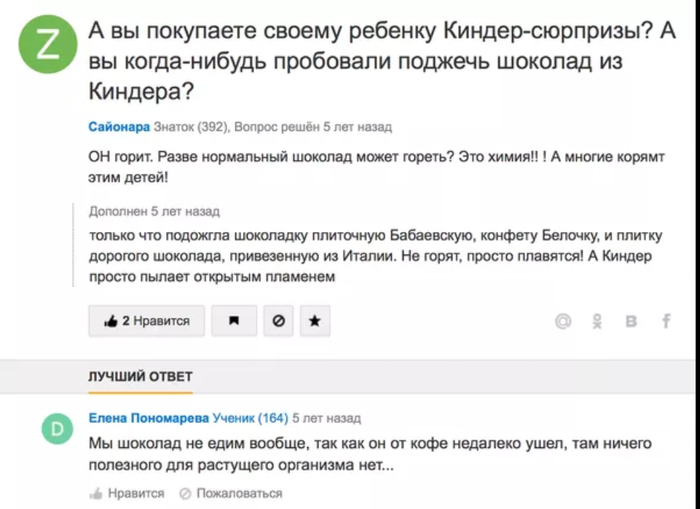Share via the @ Mail.ru icon

tap(564, 321)
